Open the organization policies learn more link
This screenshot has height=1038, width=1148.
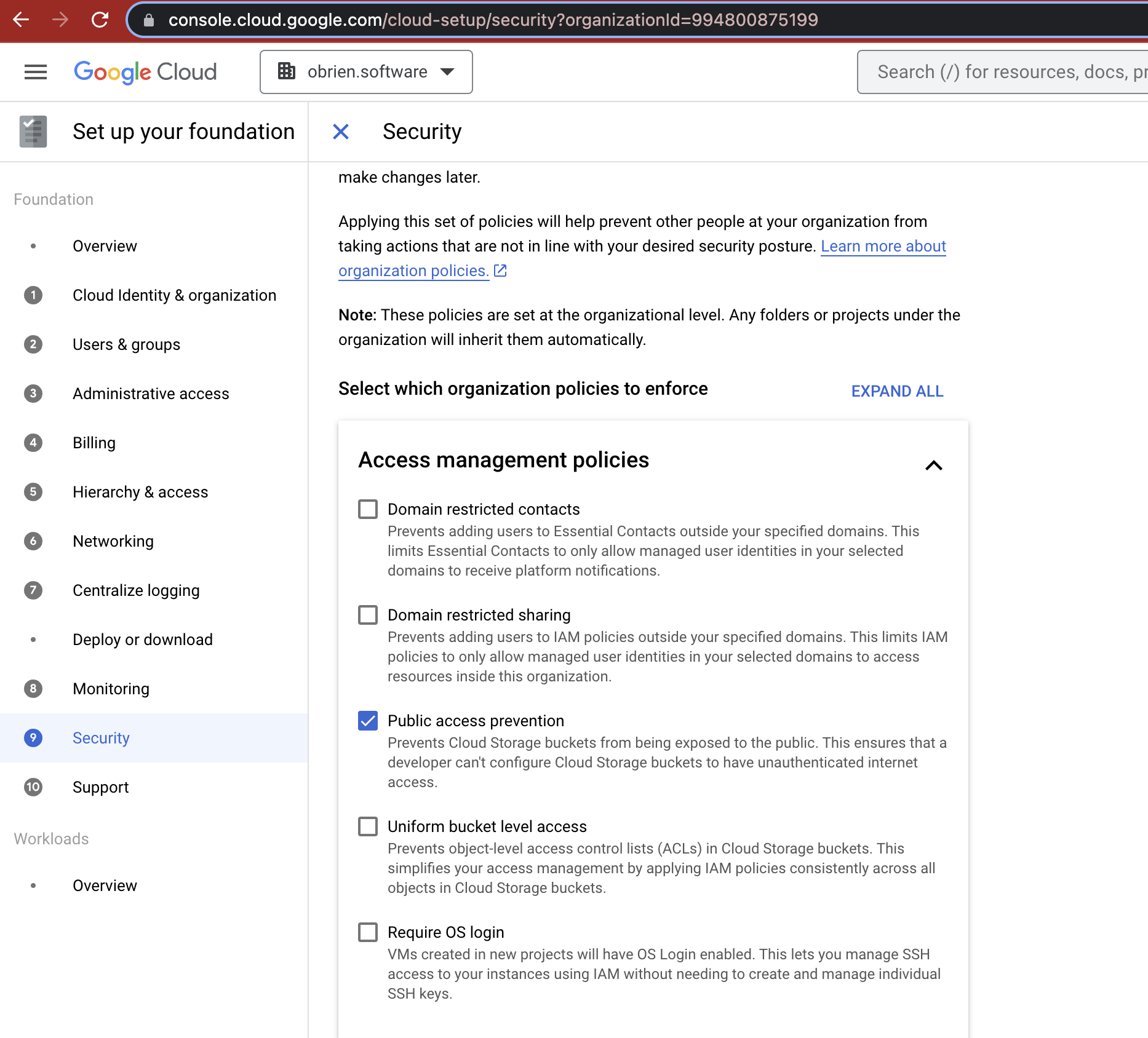(x=883, y=246)
